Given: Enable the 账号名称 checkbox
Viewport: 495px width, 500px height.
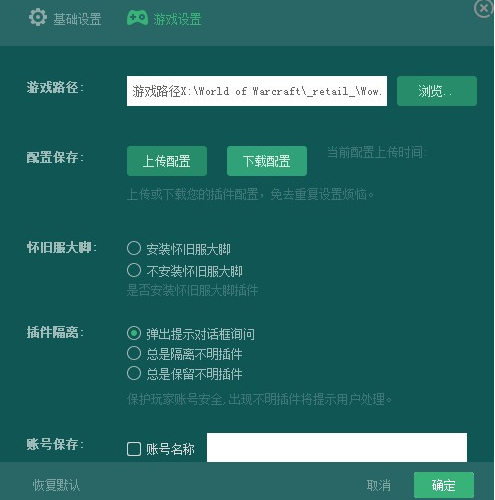Looking at the screenshot, I should pyautogui.click(x=134, y=449).
